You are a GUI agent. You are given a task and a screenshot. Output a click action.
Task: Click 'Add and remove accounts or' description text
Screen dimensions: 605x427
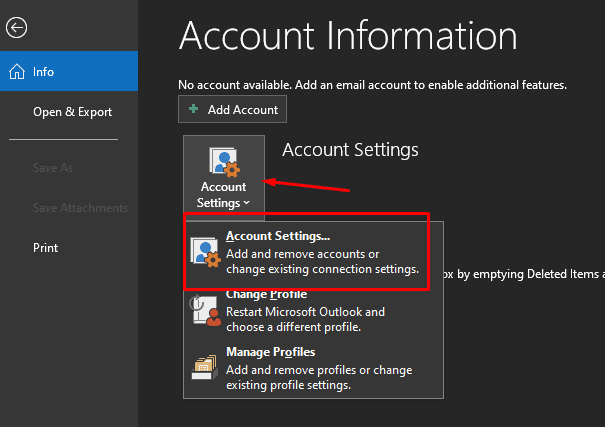tap(302, 254)
